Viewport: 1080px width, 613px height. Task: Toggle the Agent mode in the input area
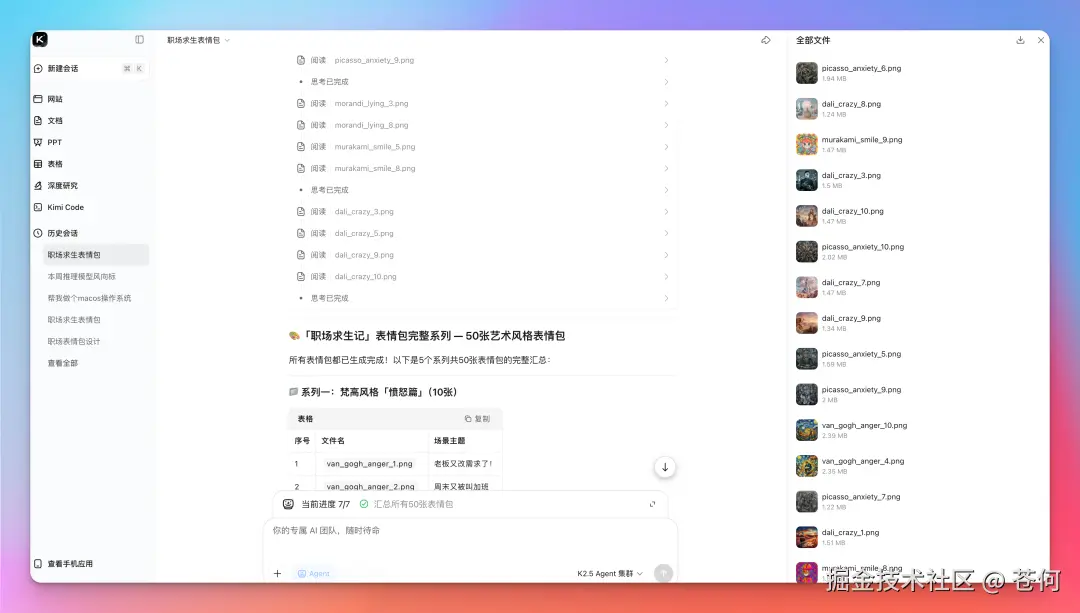point(313,573)
